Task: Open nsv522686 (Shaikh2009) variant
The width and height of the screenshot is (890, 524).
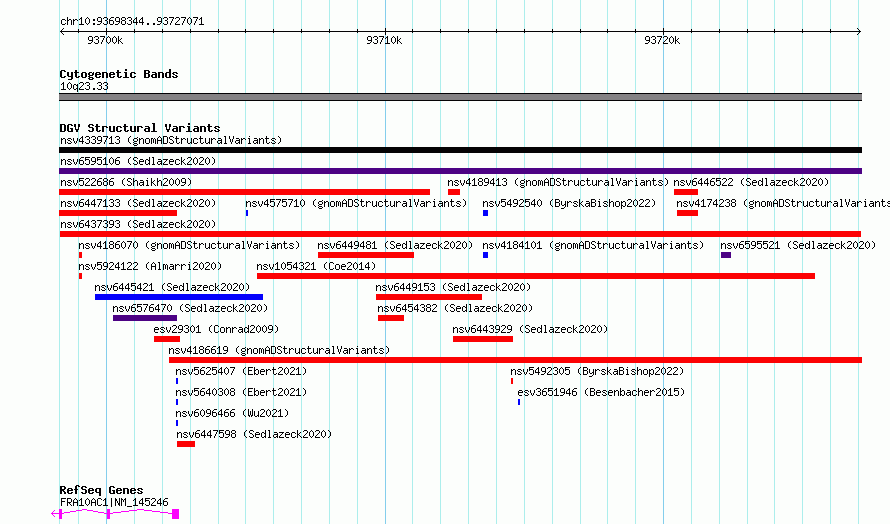Action: click(x=126, y=182)
